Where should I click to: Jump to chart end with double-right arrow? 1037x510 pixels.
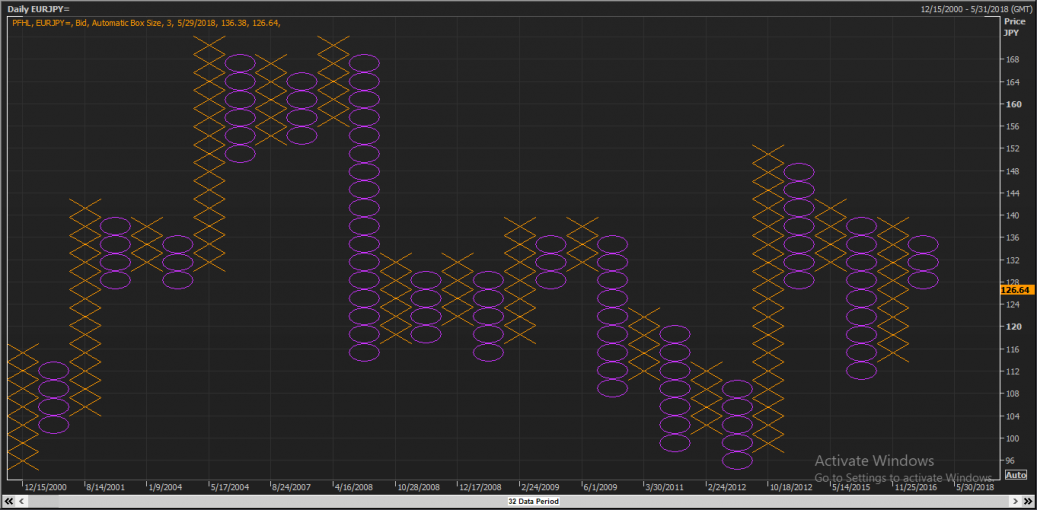[x=1026, y=500]
